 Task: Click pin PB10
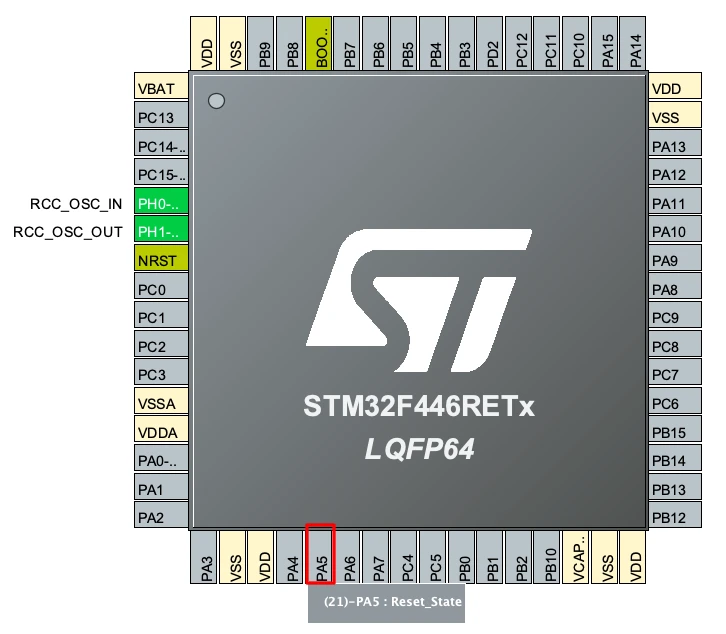tap(547, 557)
